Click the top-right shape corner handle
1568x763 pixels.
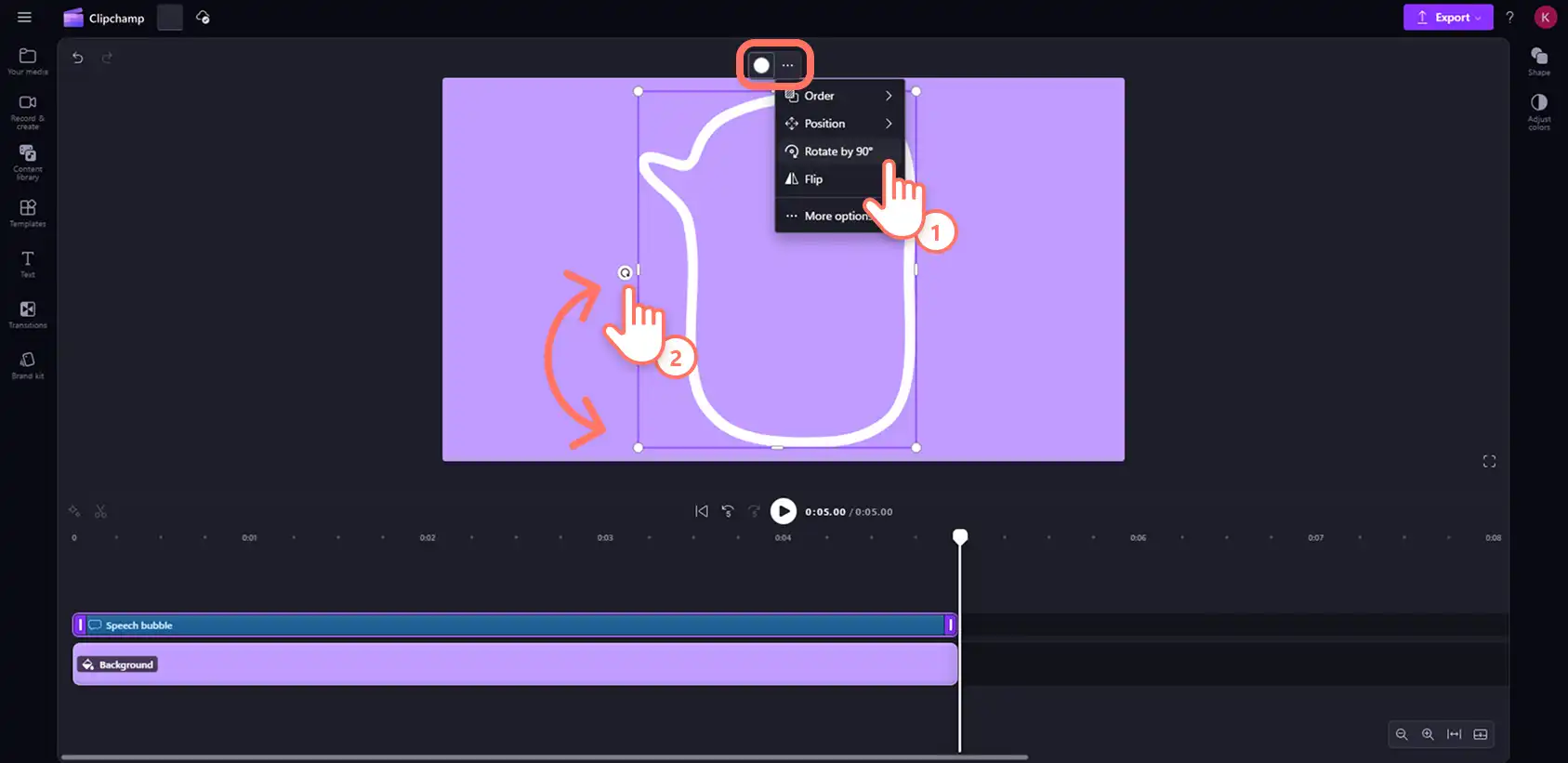[916, 91]
